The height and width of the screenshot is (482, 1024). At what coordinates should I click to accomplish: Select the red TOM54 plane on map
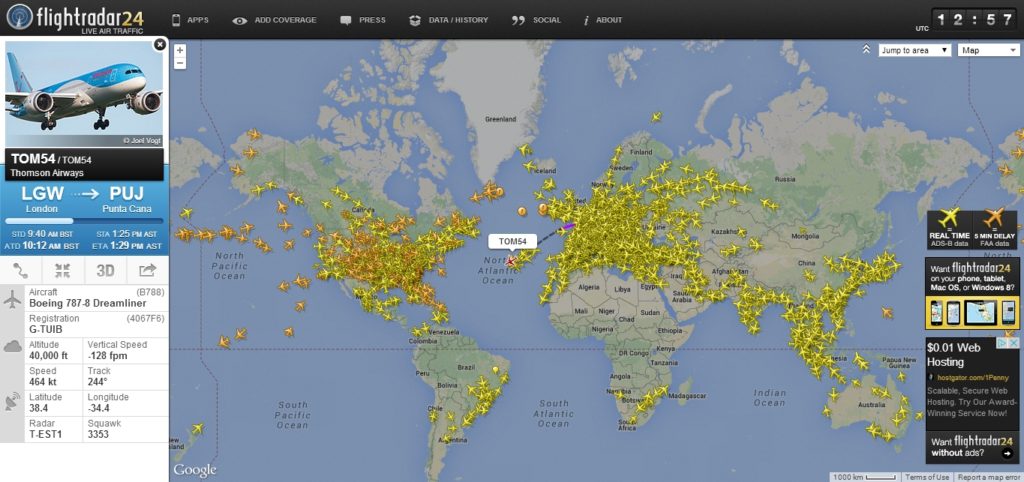pos(510,261)
